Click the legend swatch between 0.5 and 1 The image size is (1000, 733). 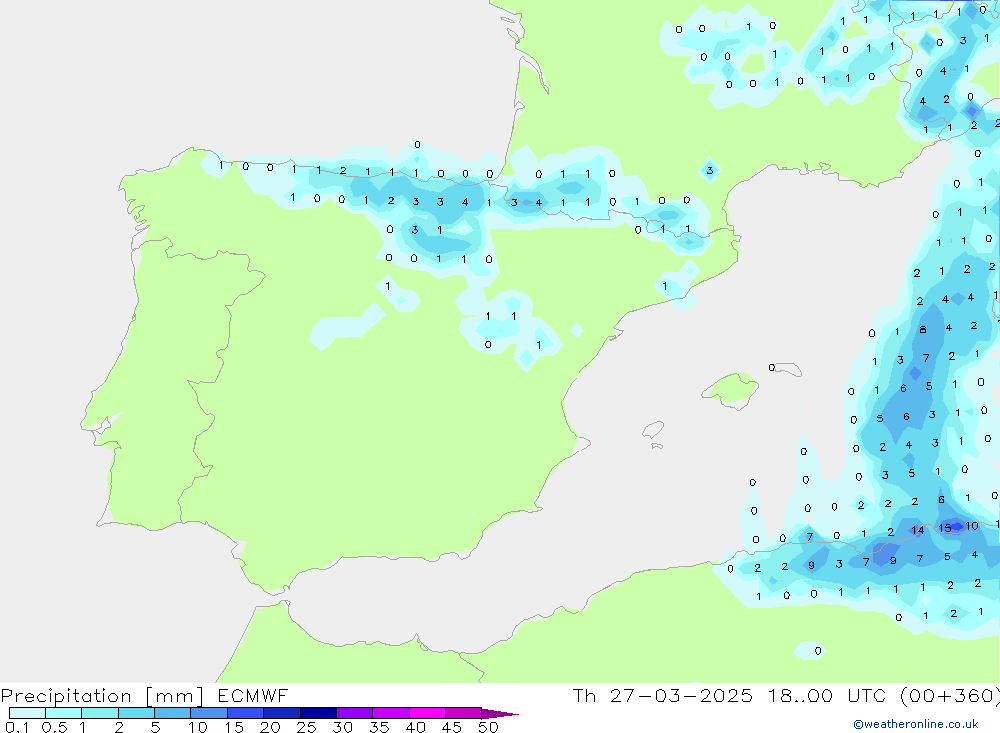(64, 713)
